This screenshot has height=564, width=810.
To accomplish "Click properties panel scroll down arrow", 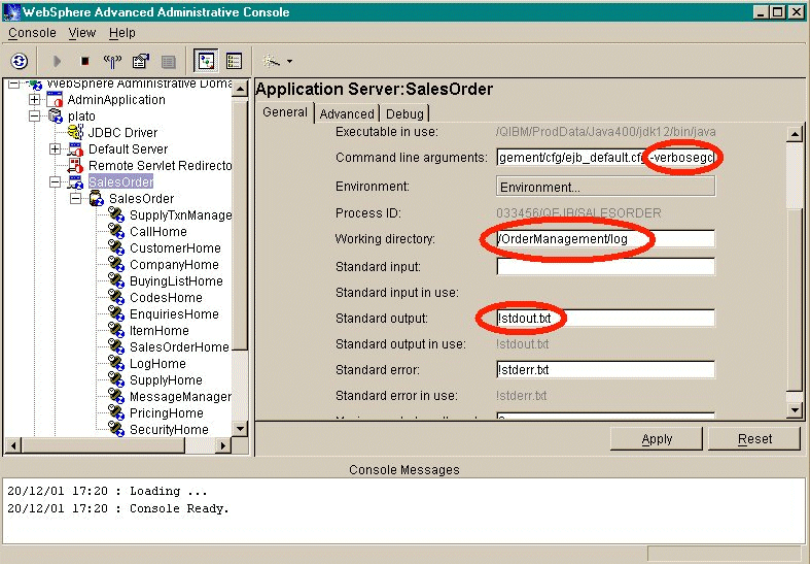I will [x=794, y=410].
